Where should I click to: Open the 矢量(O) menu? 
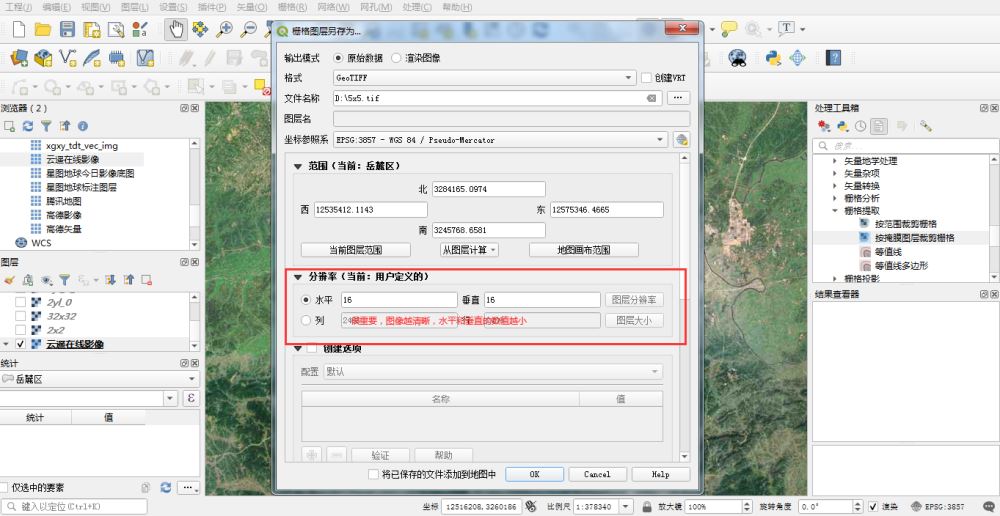[252, 7]
